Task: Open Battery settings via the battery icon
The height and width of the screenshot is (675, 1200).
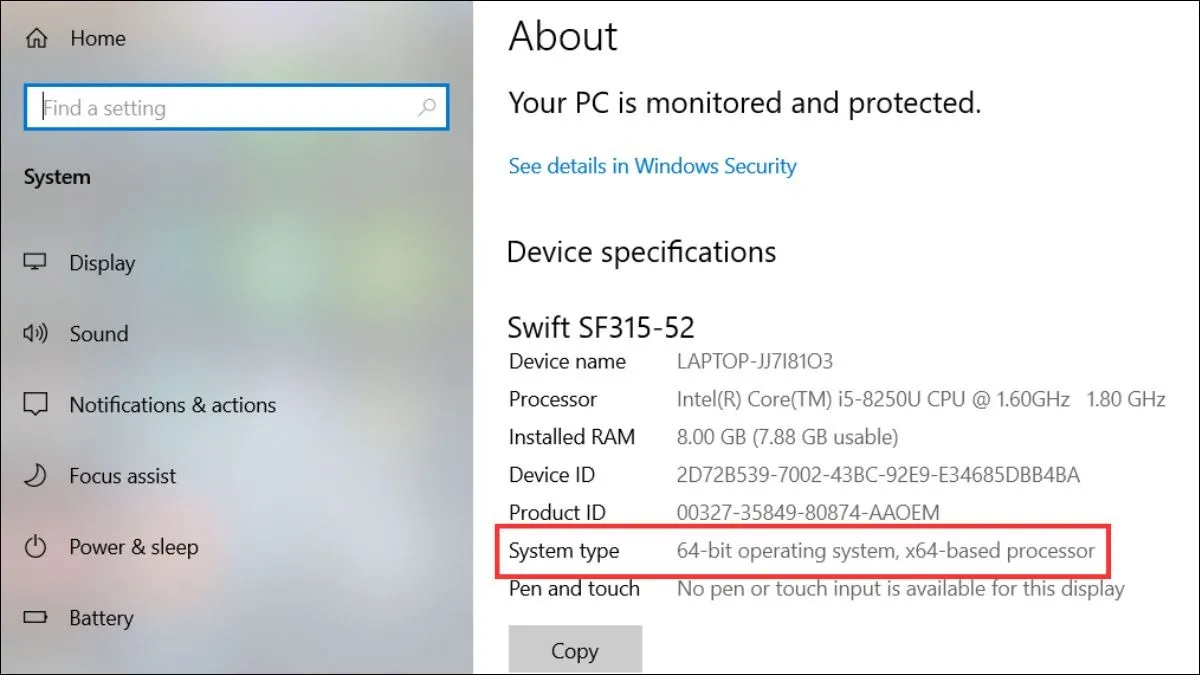Action: pos(37,618)
